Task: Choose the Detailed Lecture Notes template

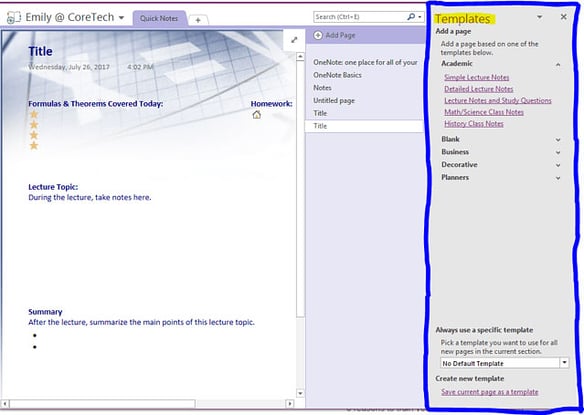Action: point(479,89)
